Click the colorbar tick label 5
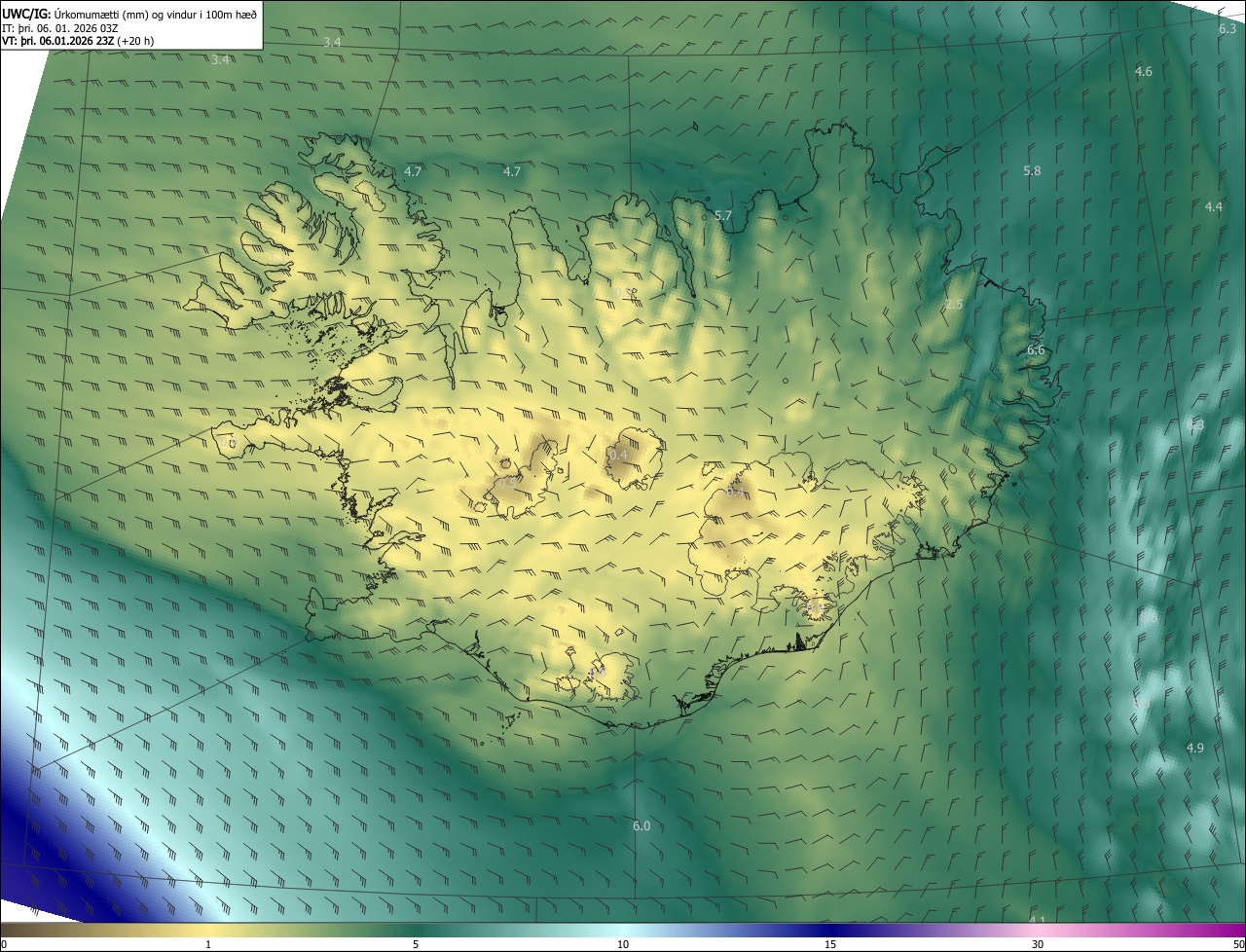 [x=416, y=944]
